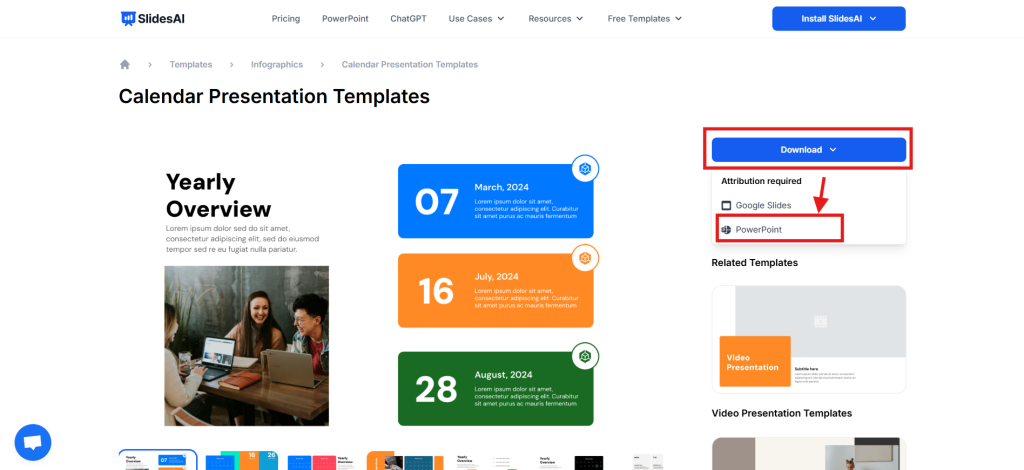Open the Download dropdown button
The width and height of the screenshot is (1024, 470).
[x=808, y=149]
